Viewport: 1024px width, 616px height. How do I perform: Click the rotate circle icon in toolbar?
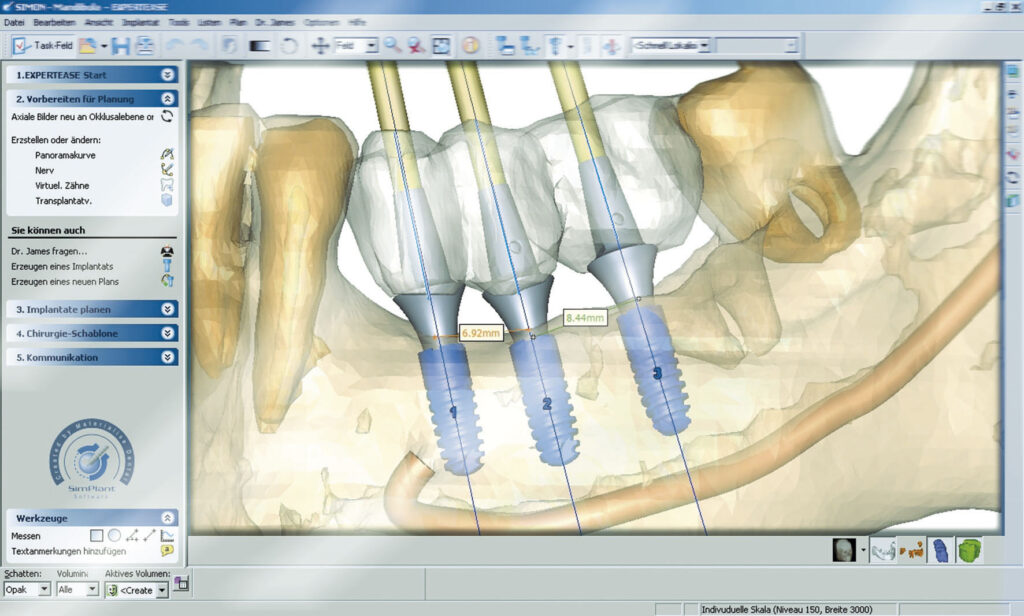click(x=289, y=46)
